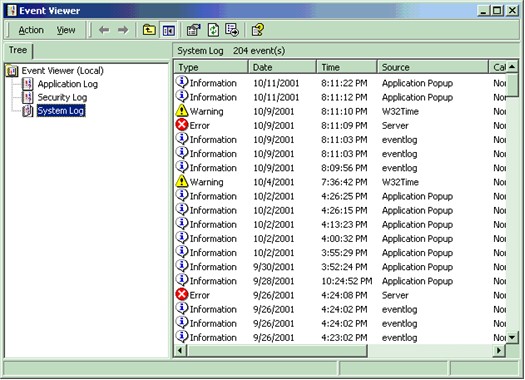525x380 pixels.
Task: Click the Server source on 9/26/2001
Action: pos(395,295)
